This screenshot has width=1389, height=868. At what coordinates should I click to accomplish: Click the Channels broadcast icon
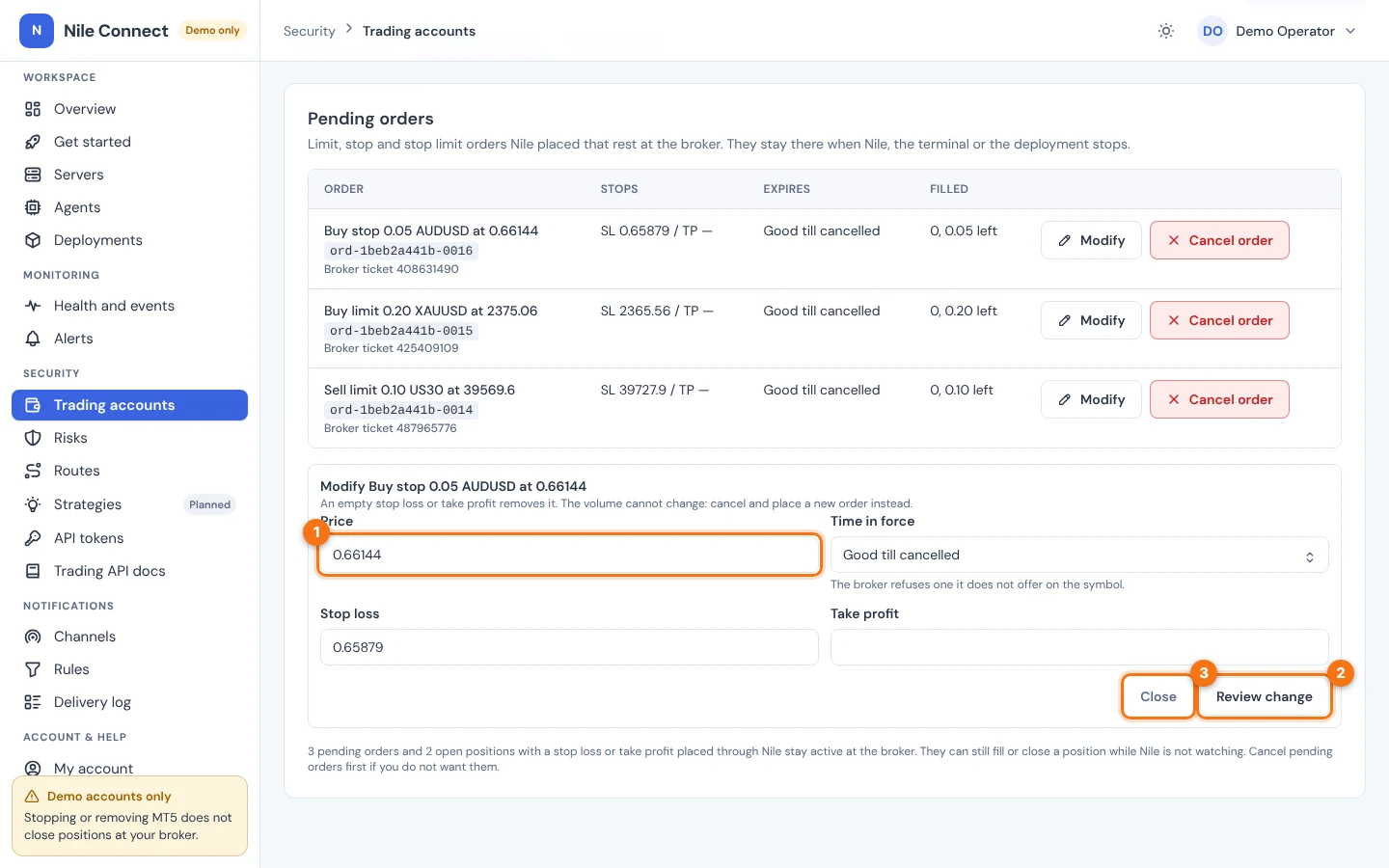[x=33, y=637]
